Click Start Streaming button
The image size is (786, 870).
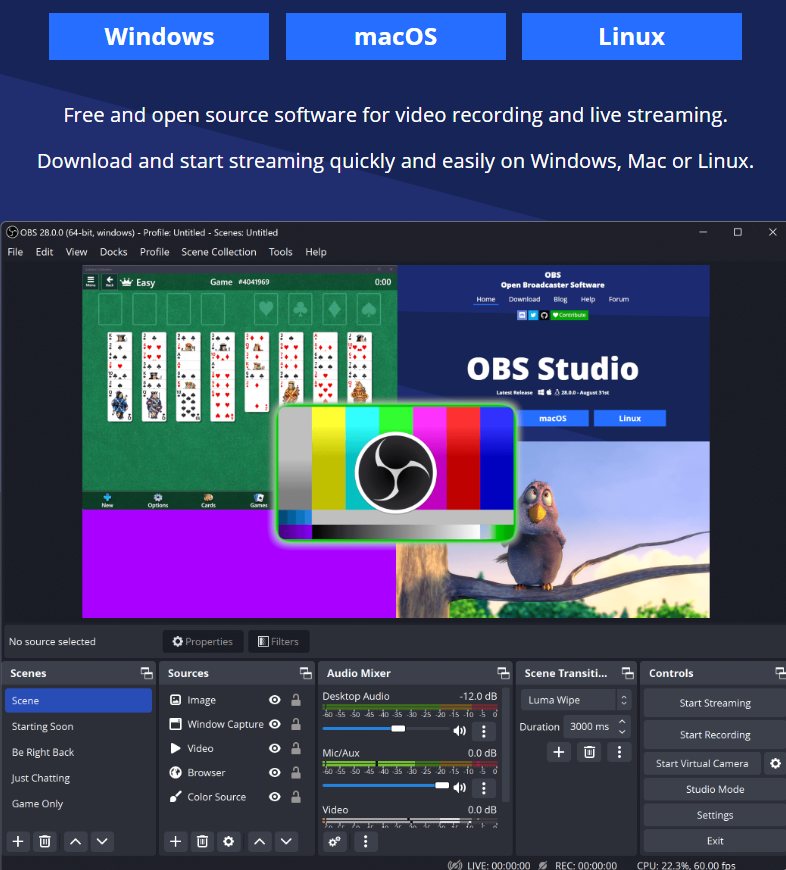715,703
